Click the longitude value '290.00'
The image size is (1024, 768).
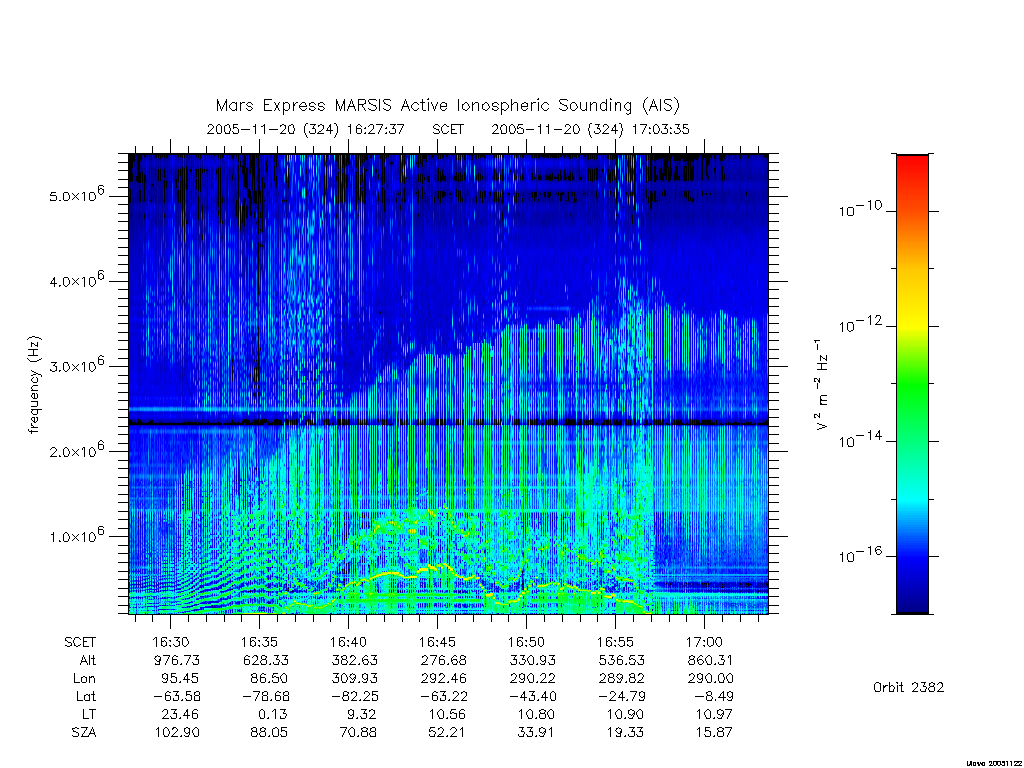[711, 679]
